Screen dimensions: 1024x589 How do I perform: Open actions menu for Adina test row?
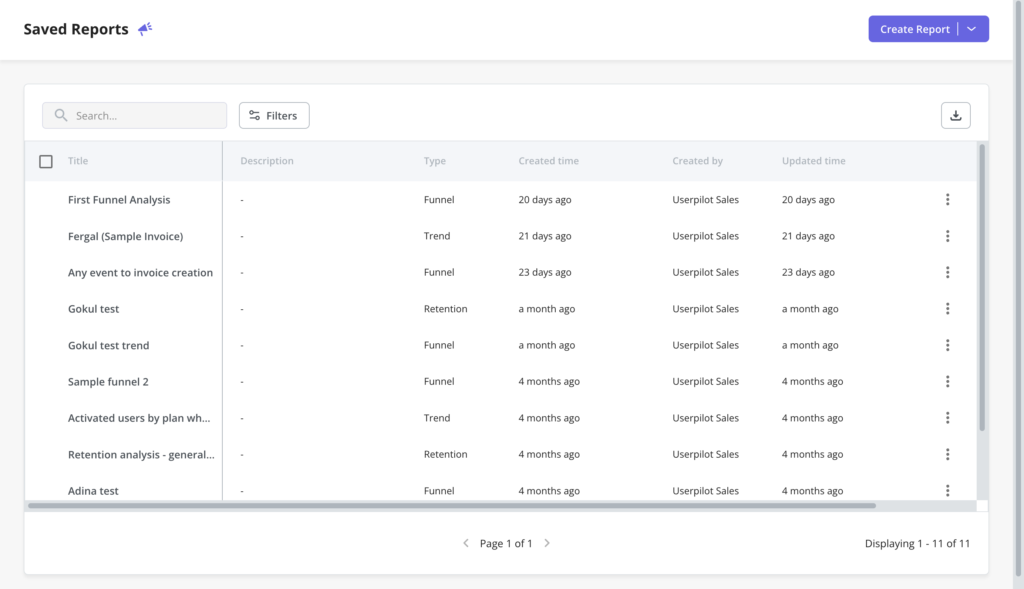[947, 490]
